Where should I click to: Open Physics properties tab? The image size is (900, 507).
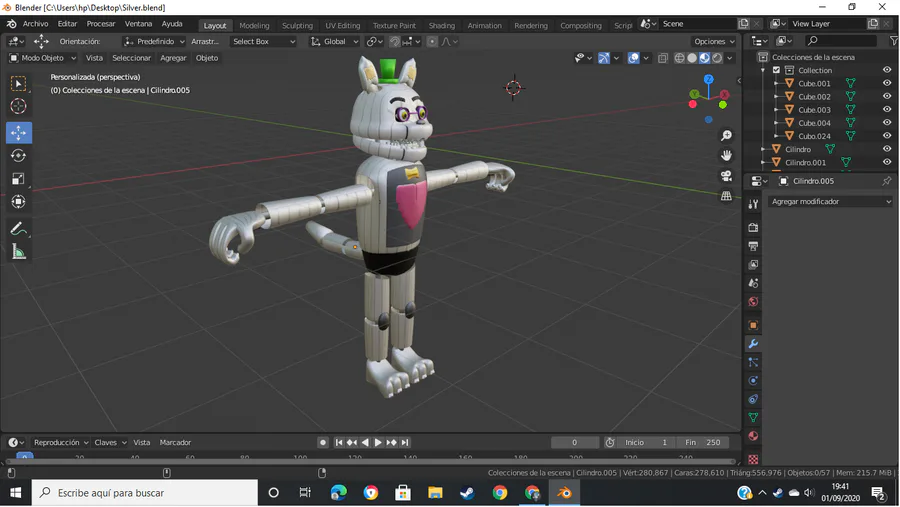pyautogui.click(x=753, y=381)
